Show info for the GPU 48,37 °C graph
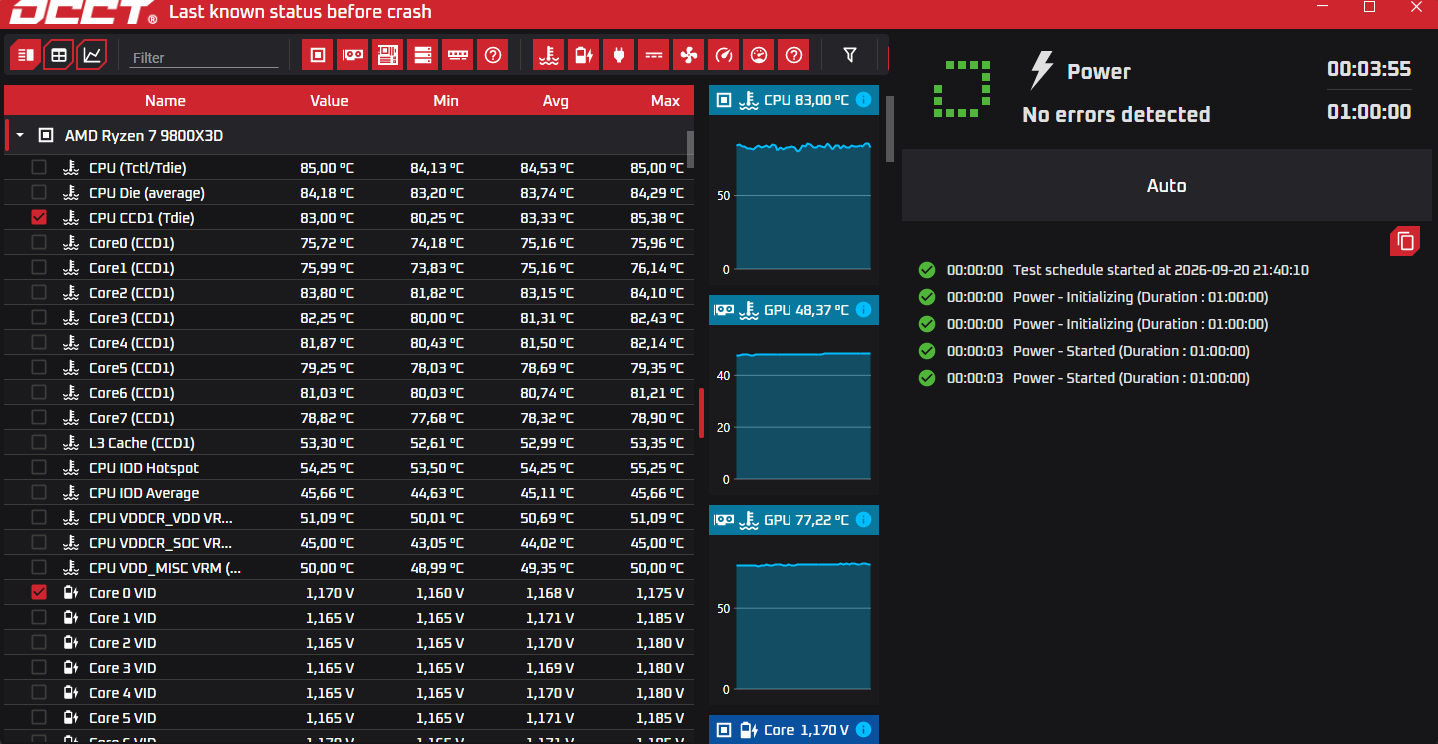1438x744 pixels. 863,310
